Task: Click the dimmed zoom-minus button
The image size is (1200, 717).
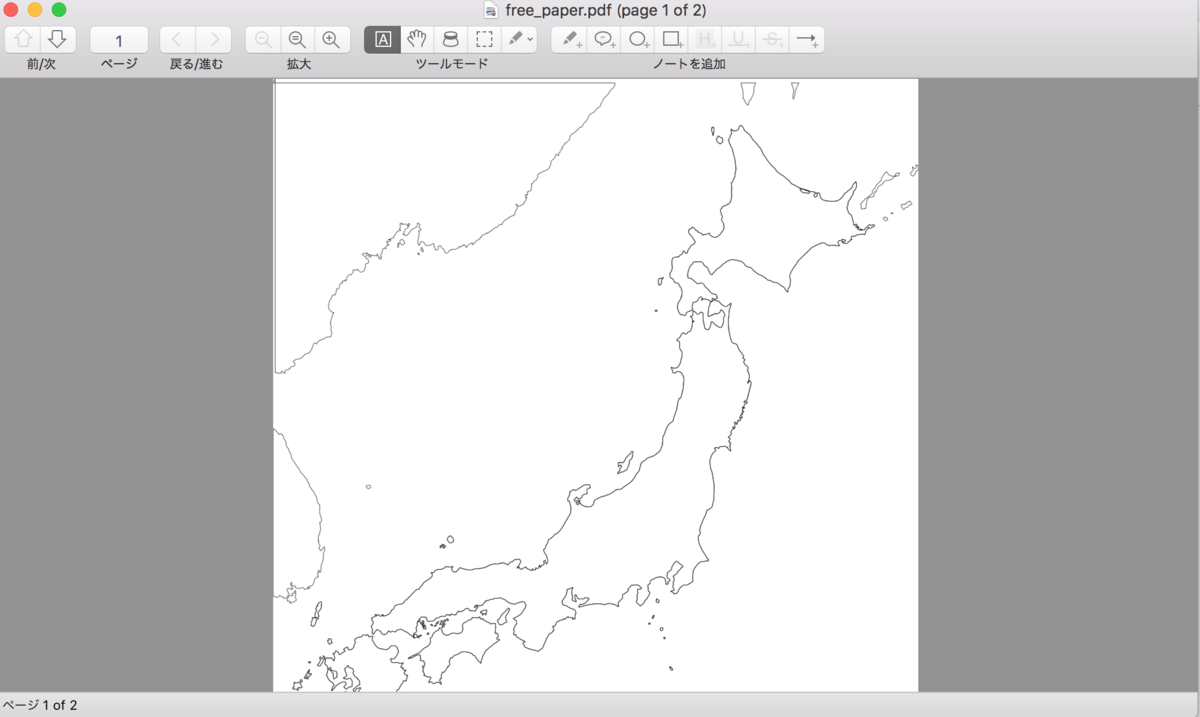Action: point(262,39)
